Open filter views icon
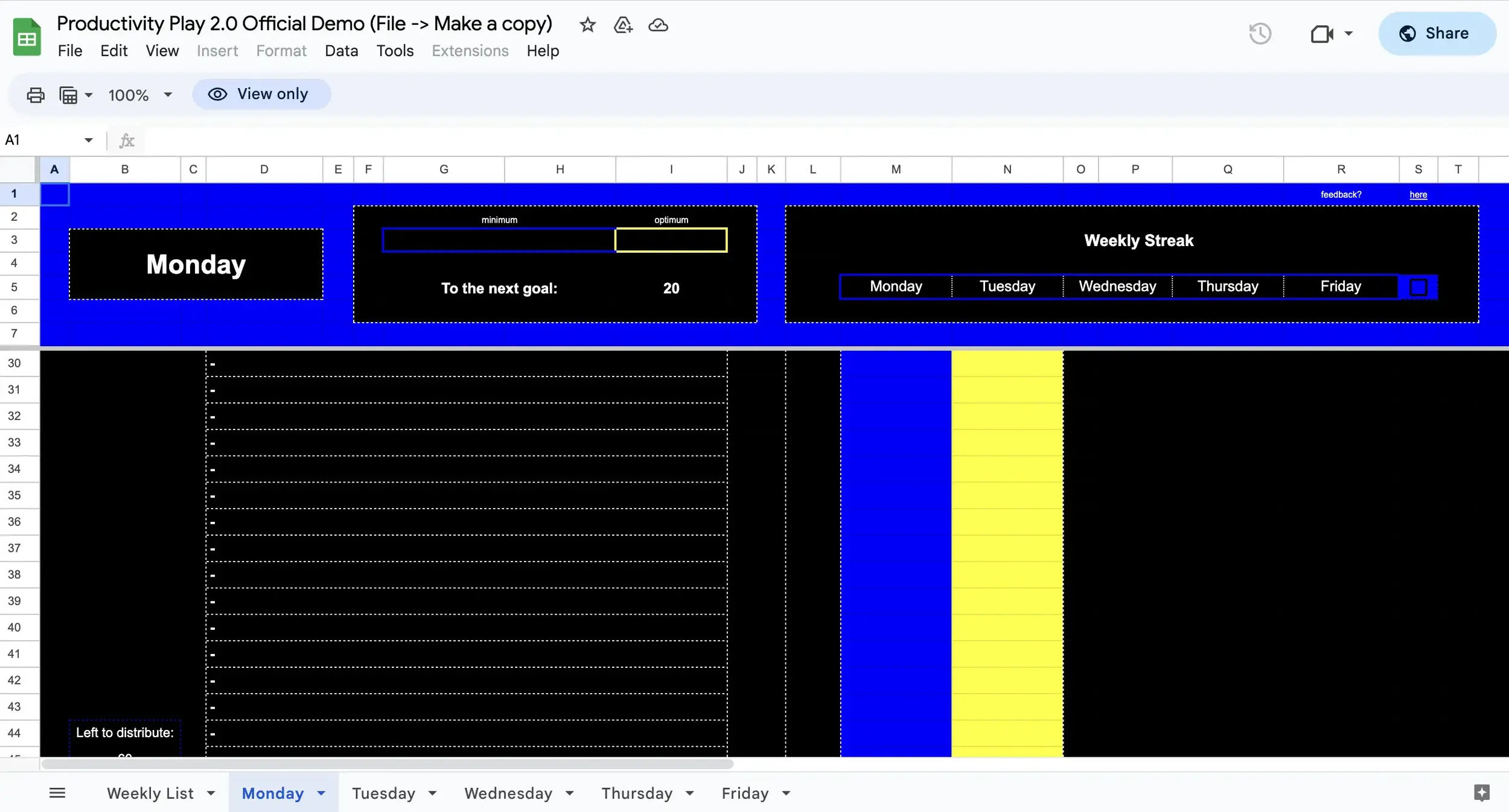1509x812 pixels. (x=68, y=95)
